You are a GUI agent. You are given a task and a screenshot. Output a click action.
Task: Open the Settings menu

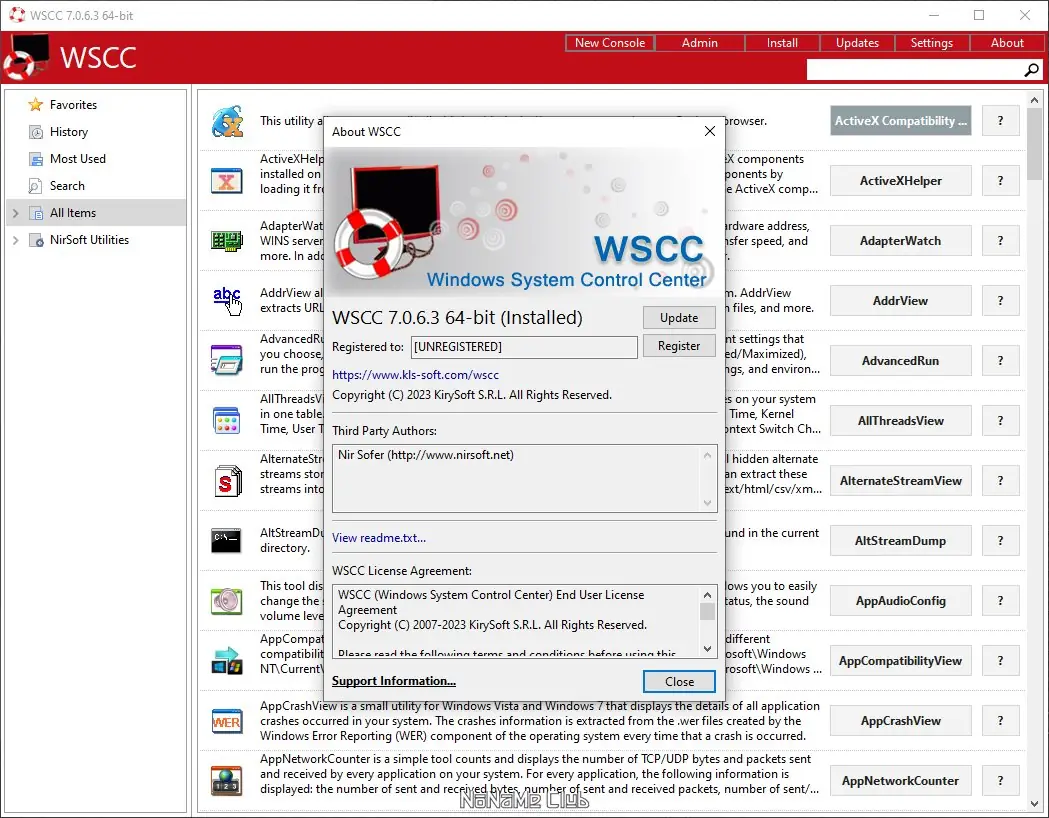click(931, 43)
